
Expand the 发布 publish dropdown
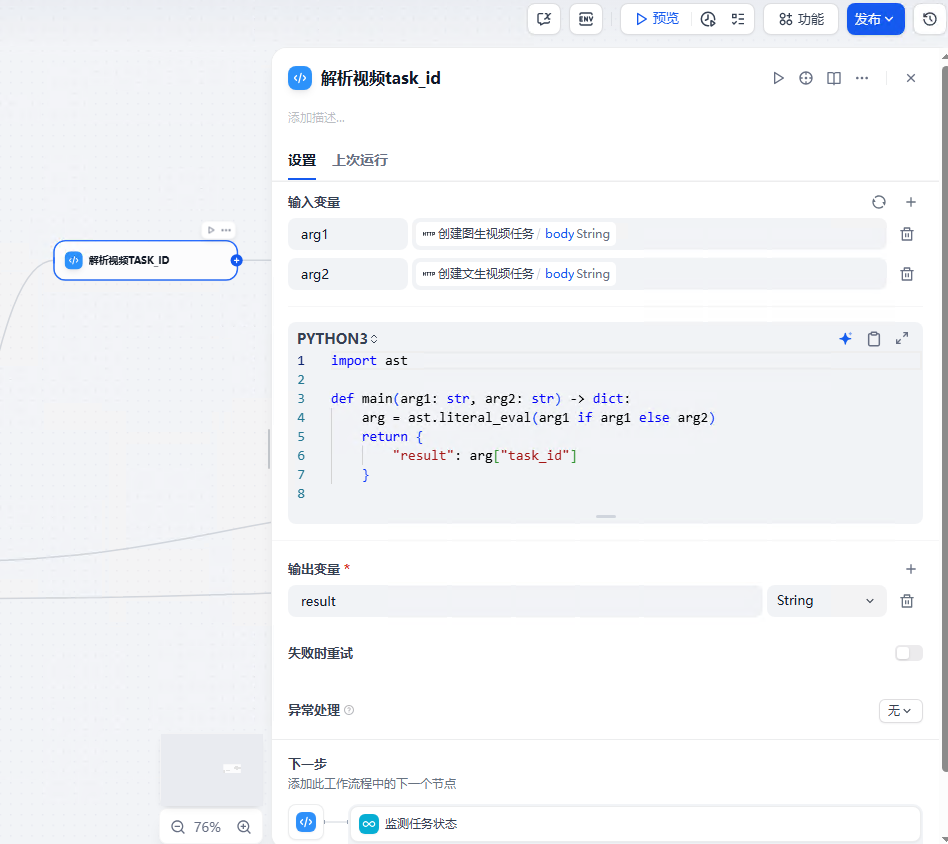875,19
